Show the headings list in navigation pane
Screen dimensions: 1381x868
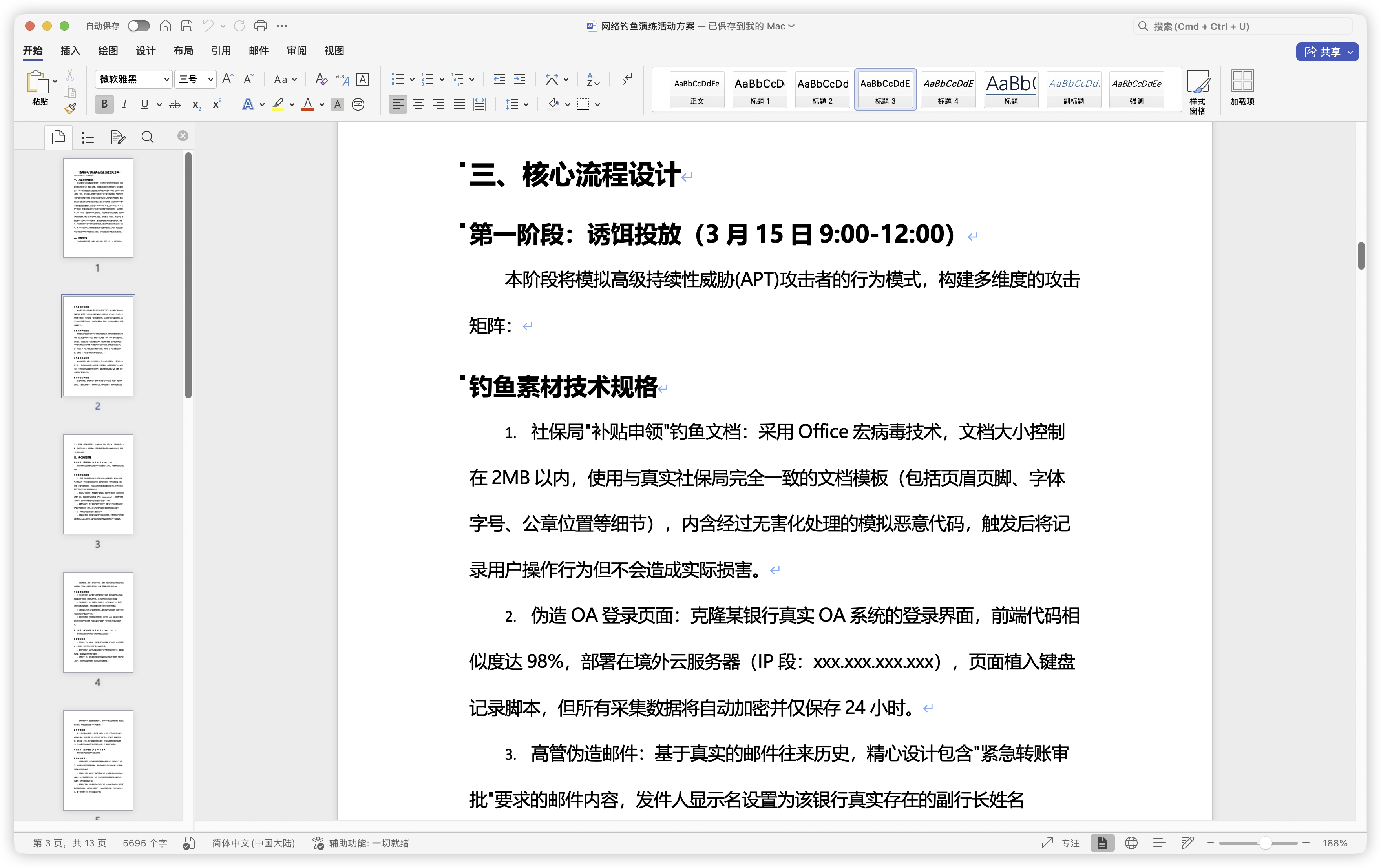pyautogui.click(x=88, y=137)
